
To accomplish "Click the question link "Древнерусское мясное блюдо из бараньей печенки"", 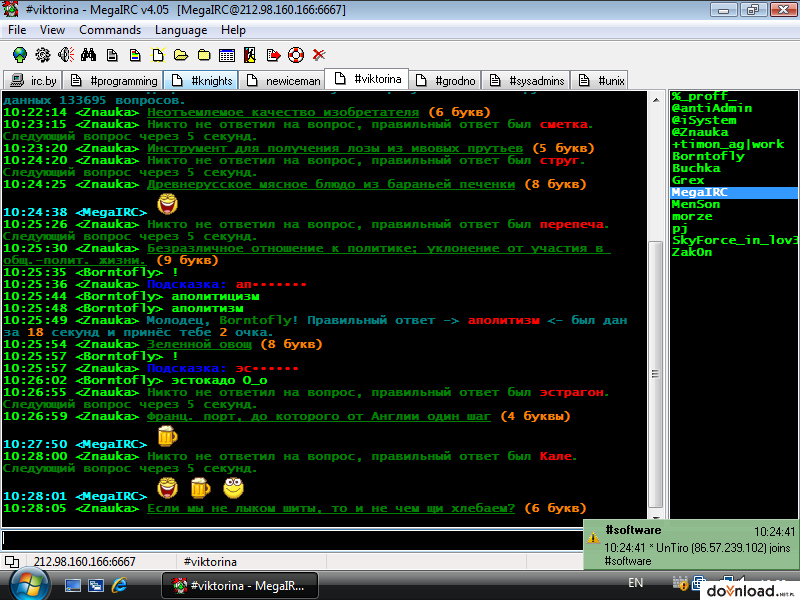I will [331, 184].
